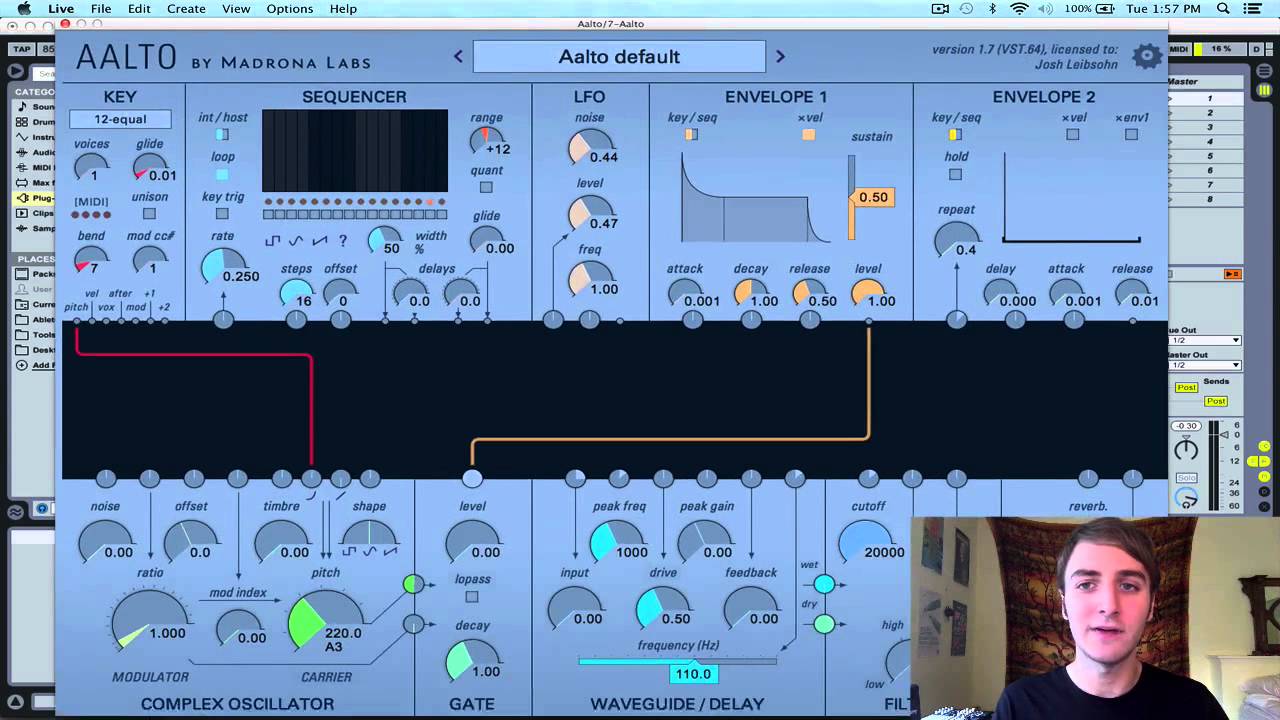Open the Edit menu
Screen dimensions: 1280x720
click(x=139, y=9)
